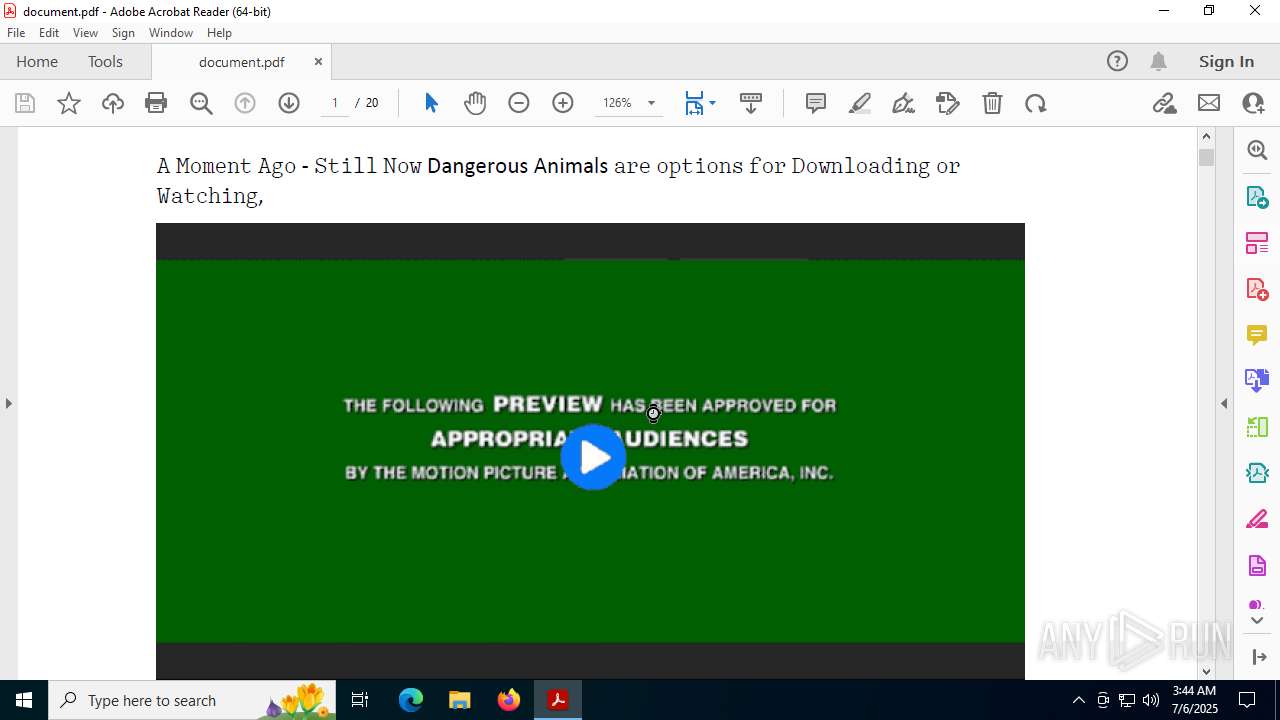This screenshot has width=1280, height=720.
Task: Open the Window menu
Action: pyautogui.click(x=171, y=33)
